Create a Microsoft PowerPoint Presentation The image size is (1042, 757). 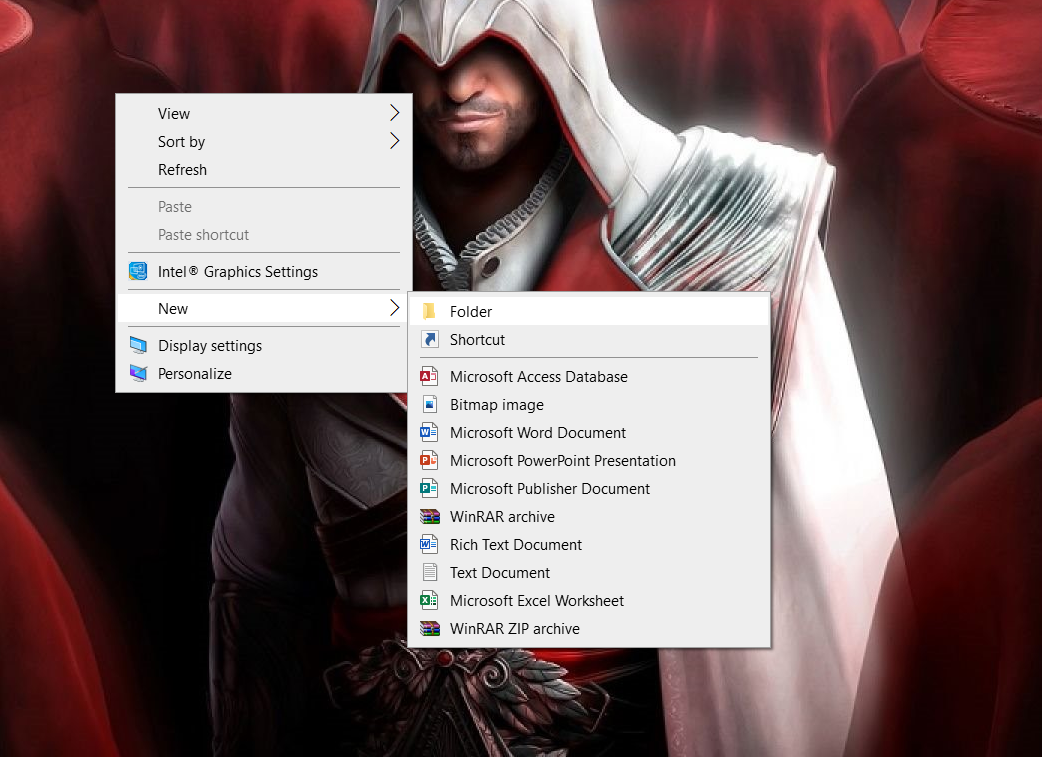(x=589, y=461)
